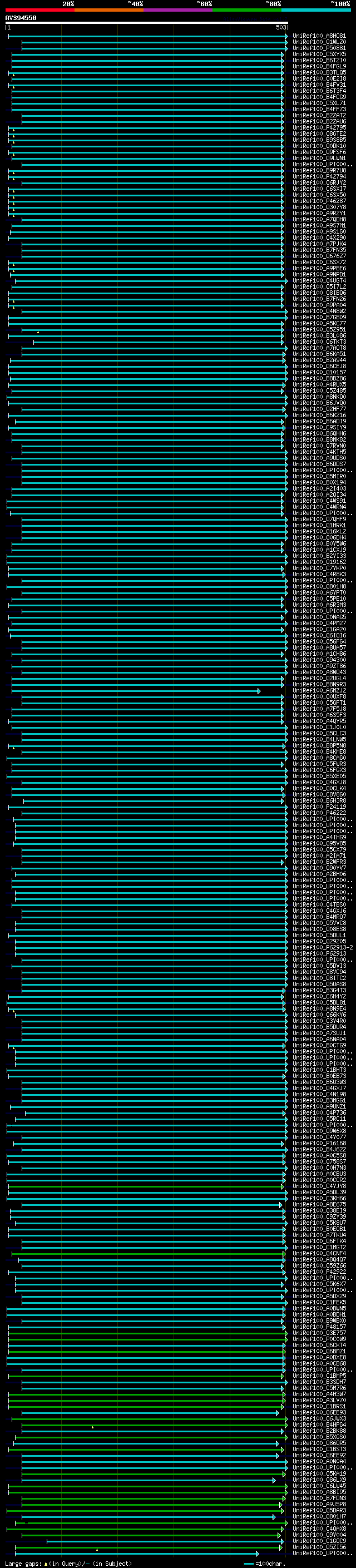The width and height of the screenshot is (356, 1568).
Task: Click hit label UniRef100_B4LNW5
Action: 319,739
